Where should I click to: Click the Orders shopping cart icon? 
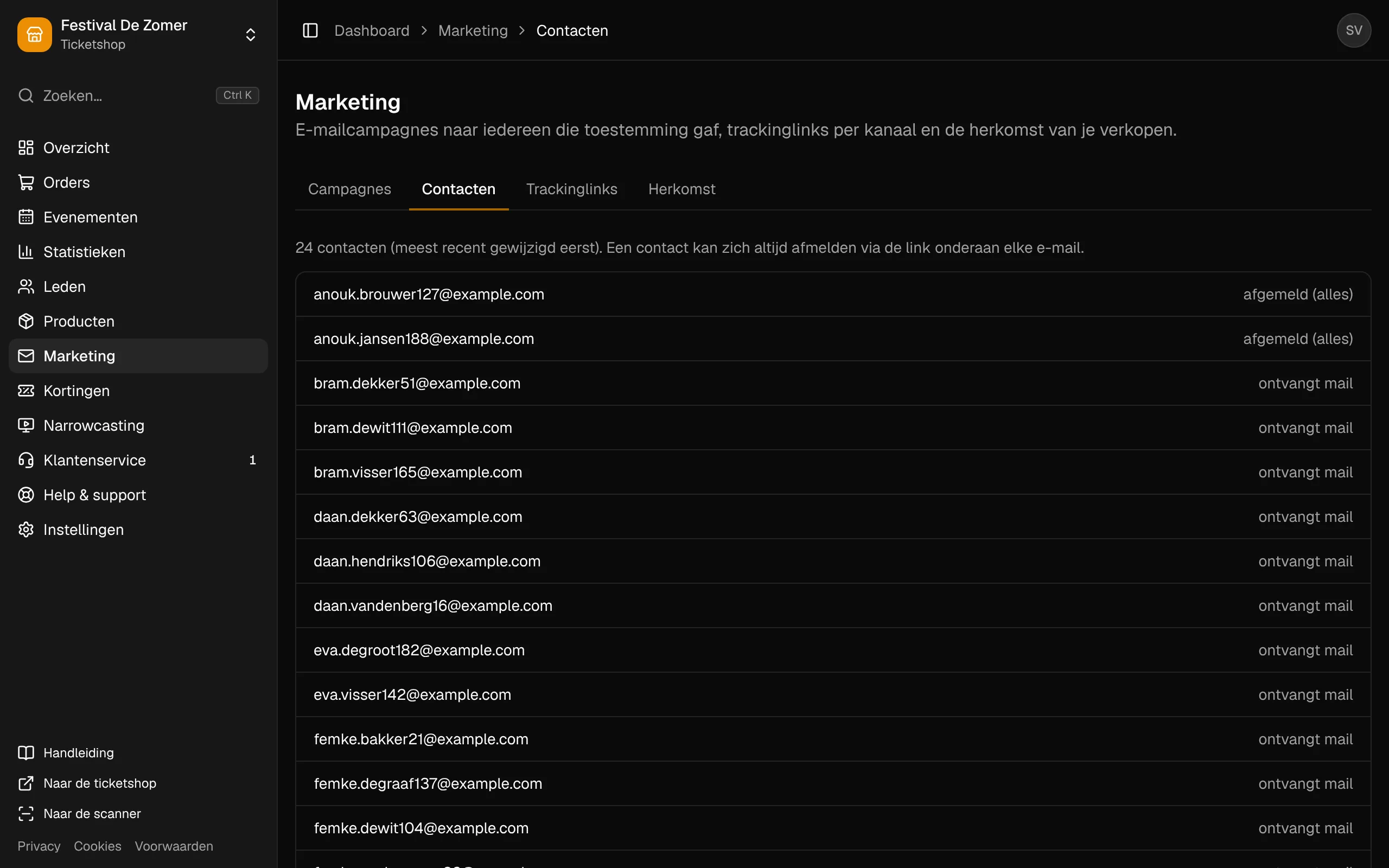click(26, 183)
